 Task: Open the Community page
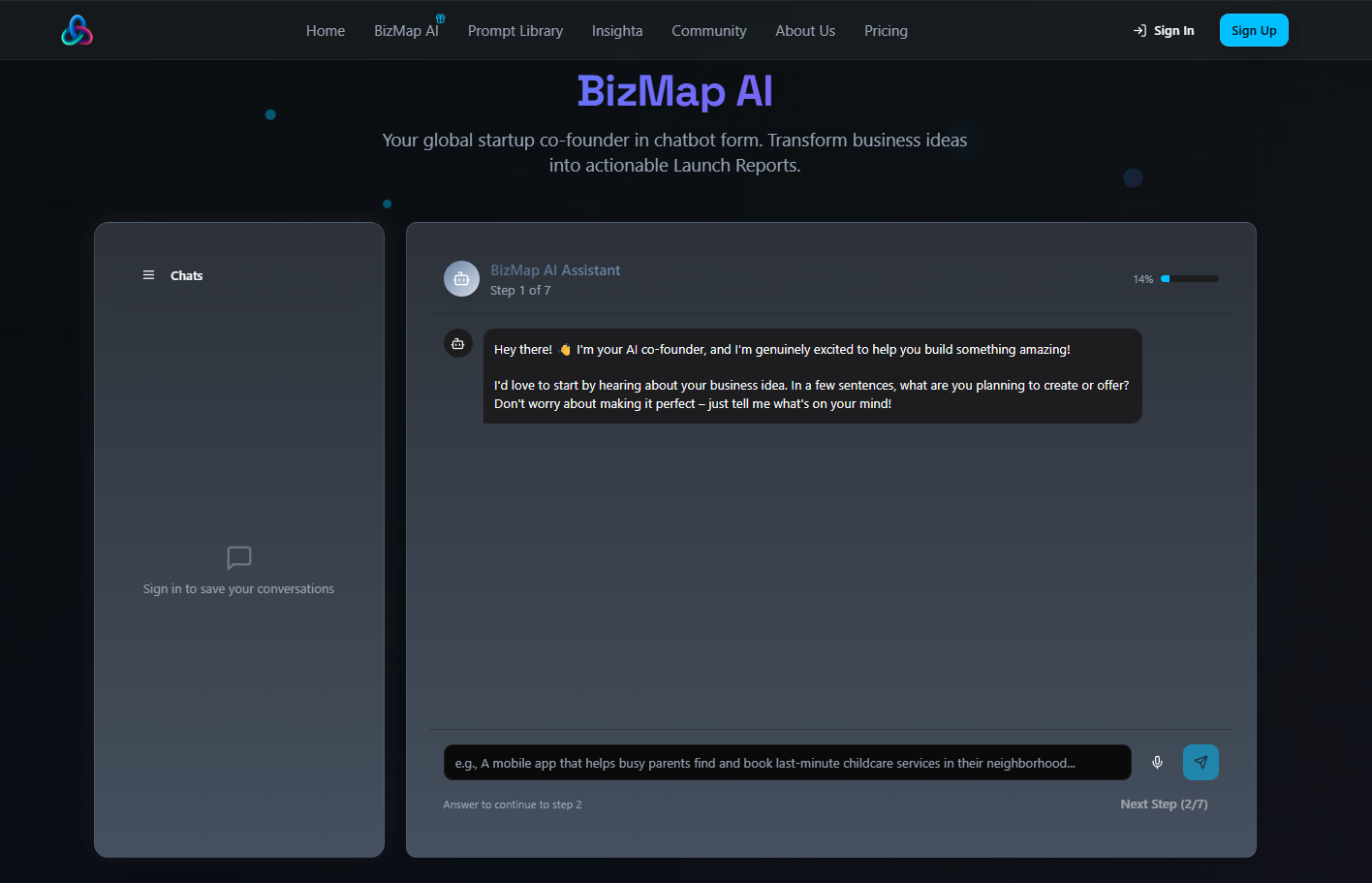coord(708,30)
